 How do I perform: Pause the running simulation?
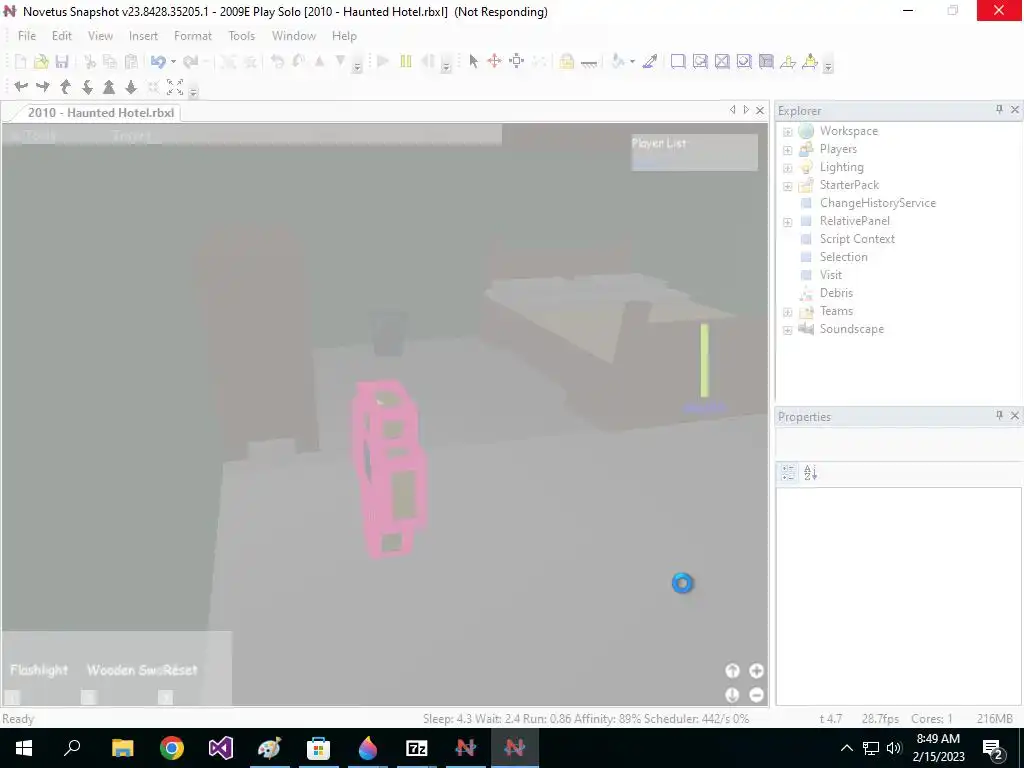coord(406,61)
